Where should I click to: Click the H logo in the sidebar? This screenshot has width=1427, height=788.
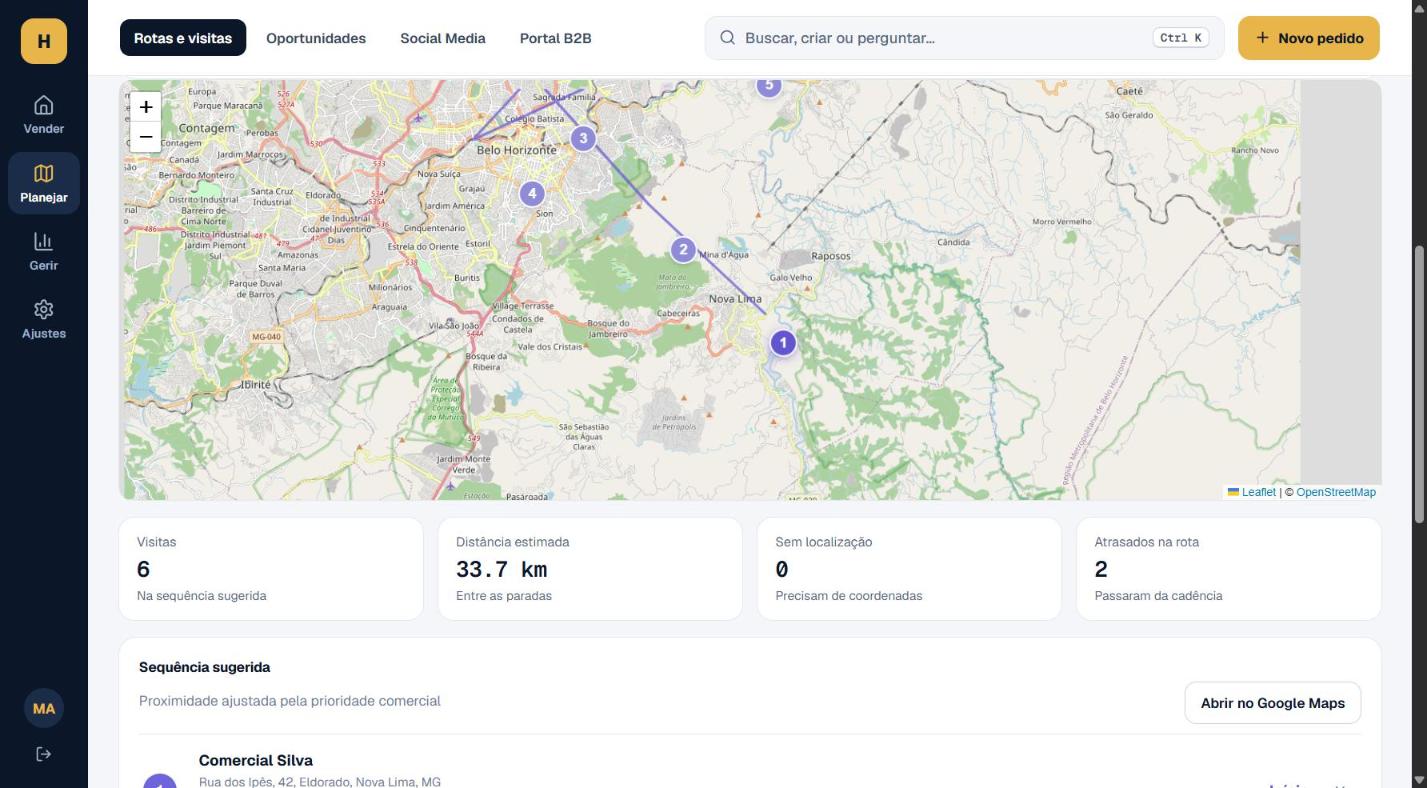click(44, 41)
